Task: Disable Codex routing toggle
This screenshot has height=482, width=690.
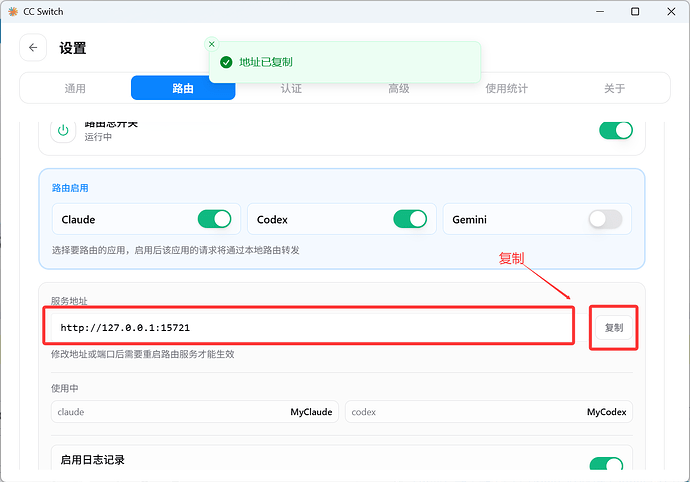Action: [410, 219]
